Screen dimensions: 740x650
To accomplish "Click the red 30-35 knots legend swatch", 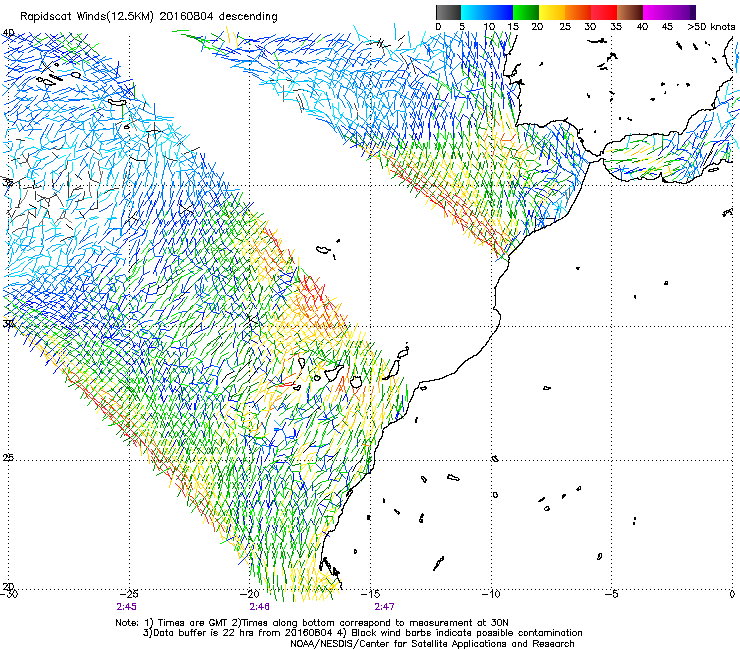I will point(604,12).
